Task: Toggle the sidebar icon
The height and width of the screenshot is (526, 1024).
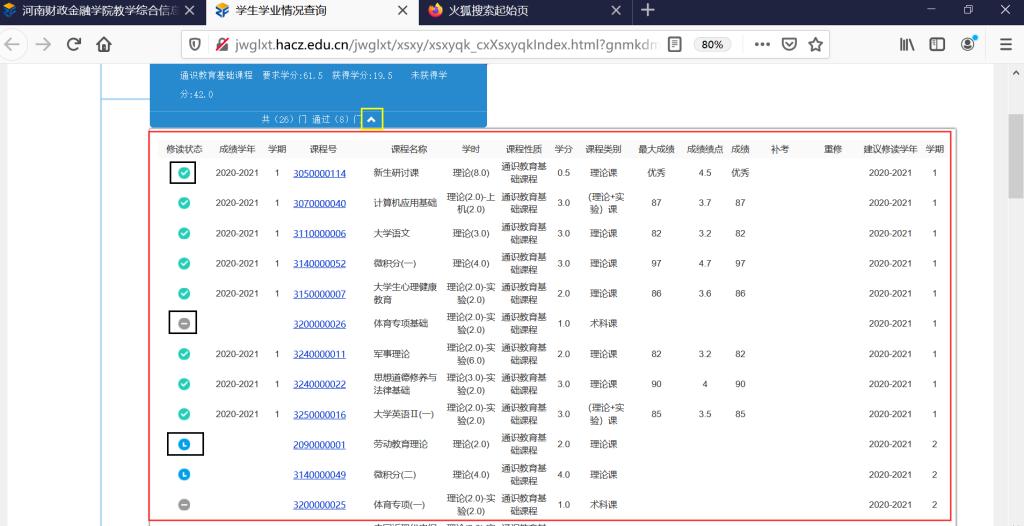Action: pos(937,44)
